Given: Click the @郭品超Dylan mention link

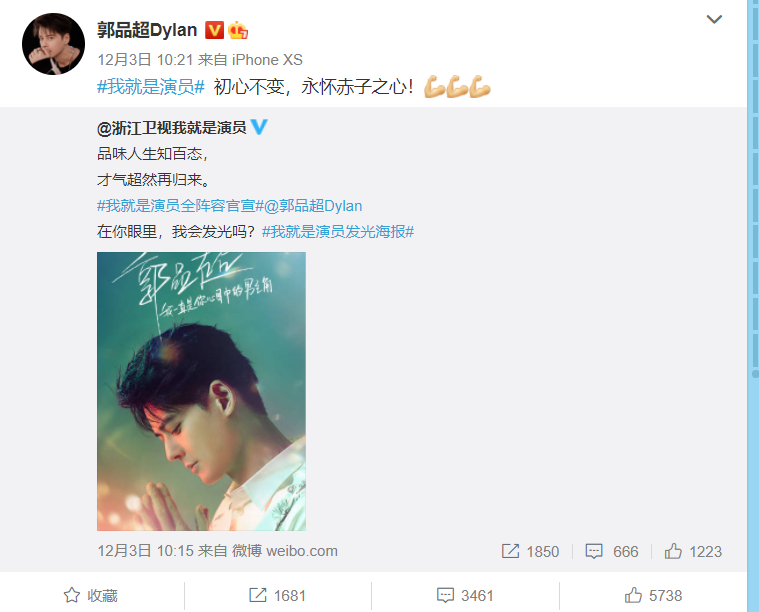Looking at the screenshot, I should 313,206.
